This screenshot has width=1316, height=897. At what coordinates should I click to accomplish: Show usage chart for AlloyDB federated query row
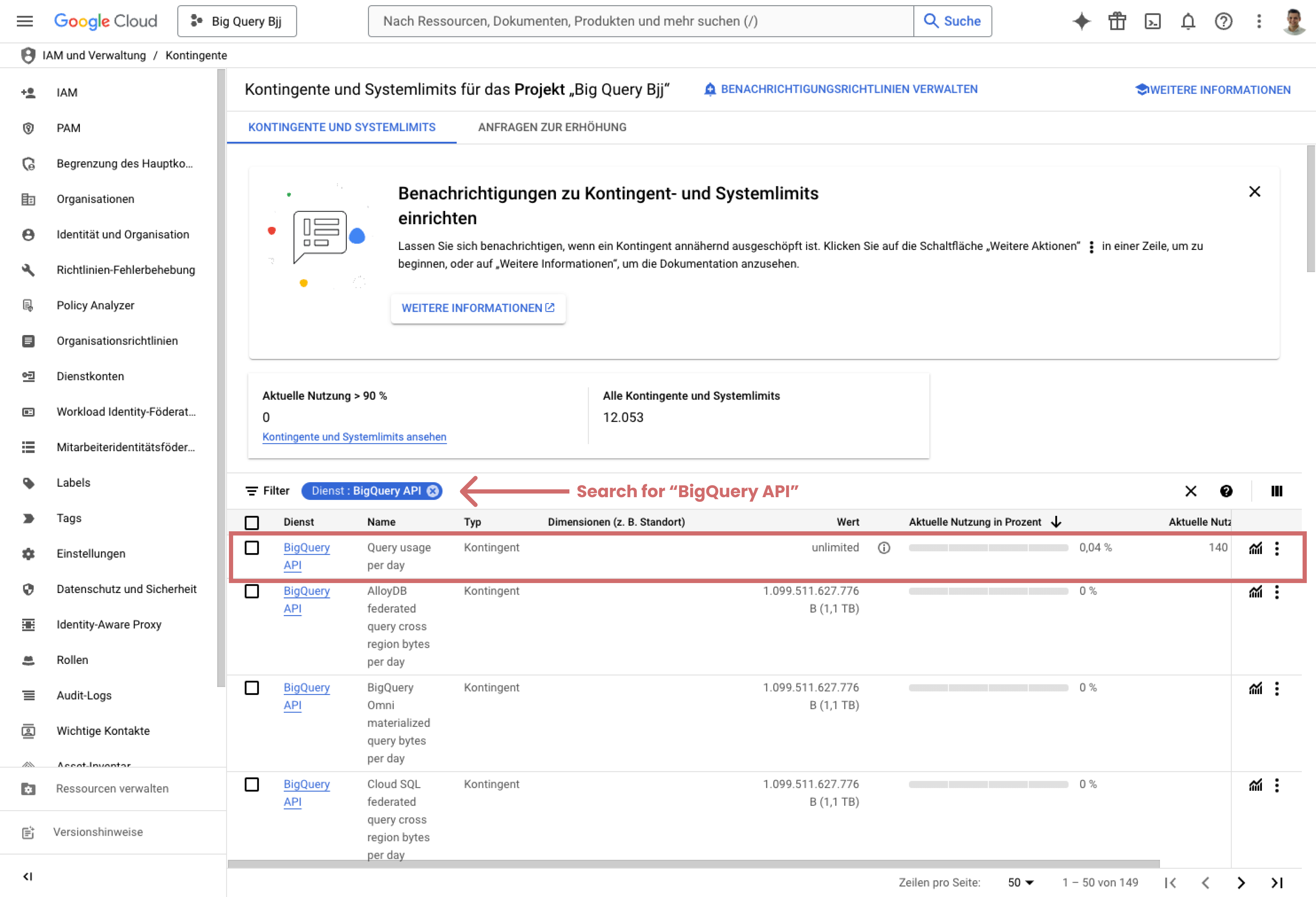pyautogui.click(x=1255, y=592)
